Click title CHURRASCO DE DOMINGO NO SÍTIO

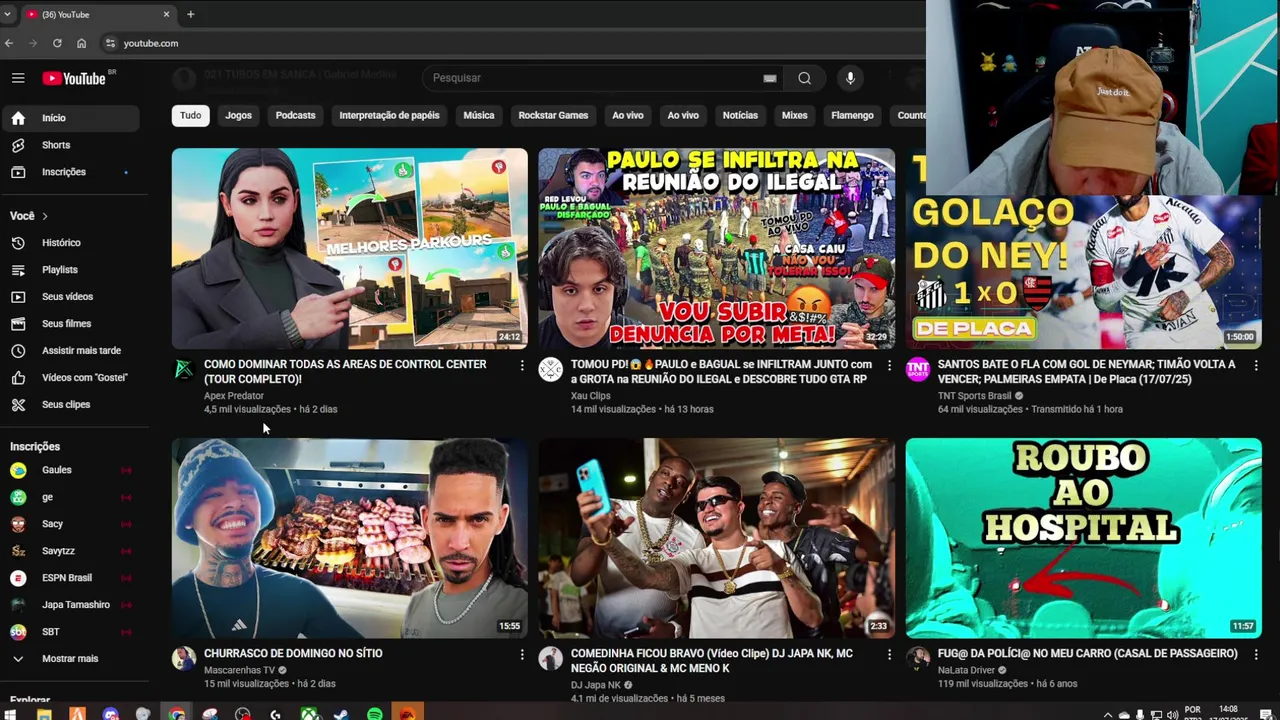tap(293, 653)
